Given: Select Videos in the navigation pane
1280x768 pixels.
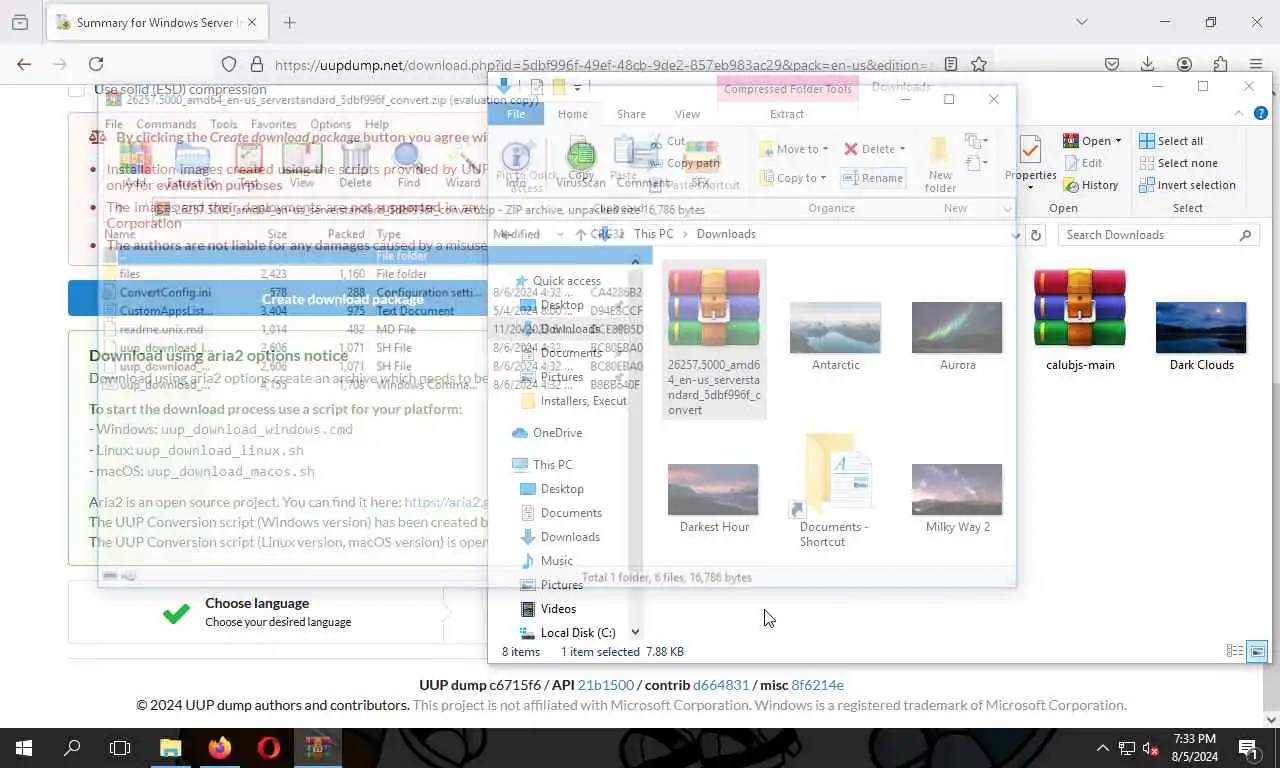Looking at the screenshot, I should coord(558,608).
